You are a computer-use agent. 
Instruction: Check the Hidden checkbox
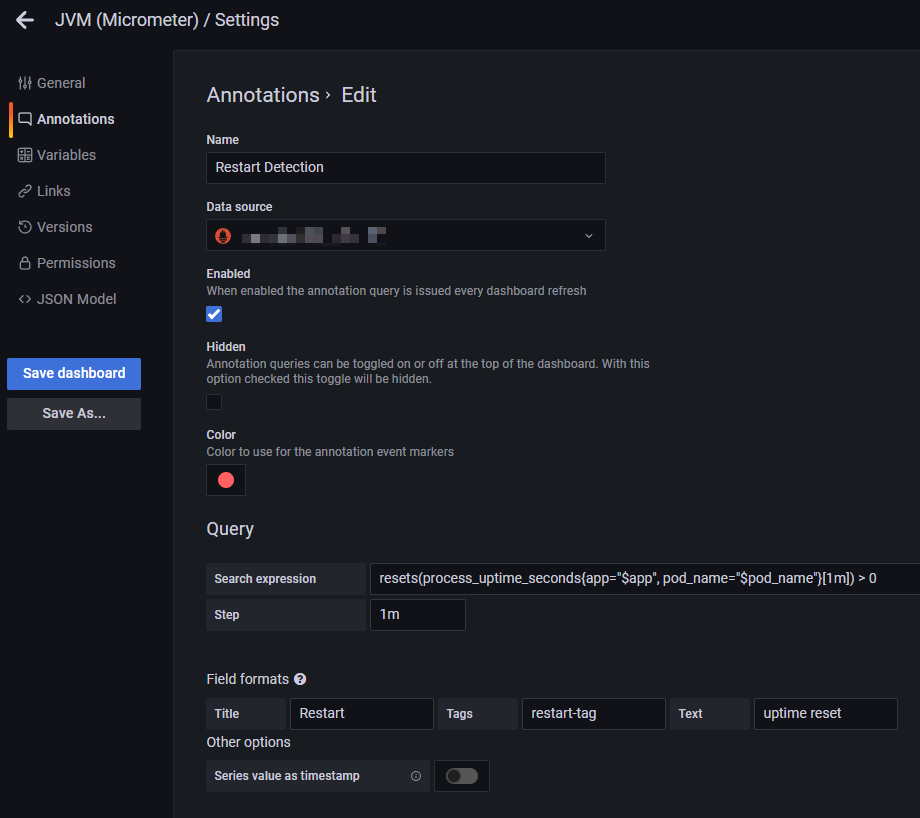coord(214,402)
